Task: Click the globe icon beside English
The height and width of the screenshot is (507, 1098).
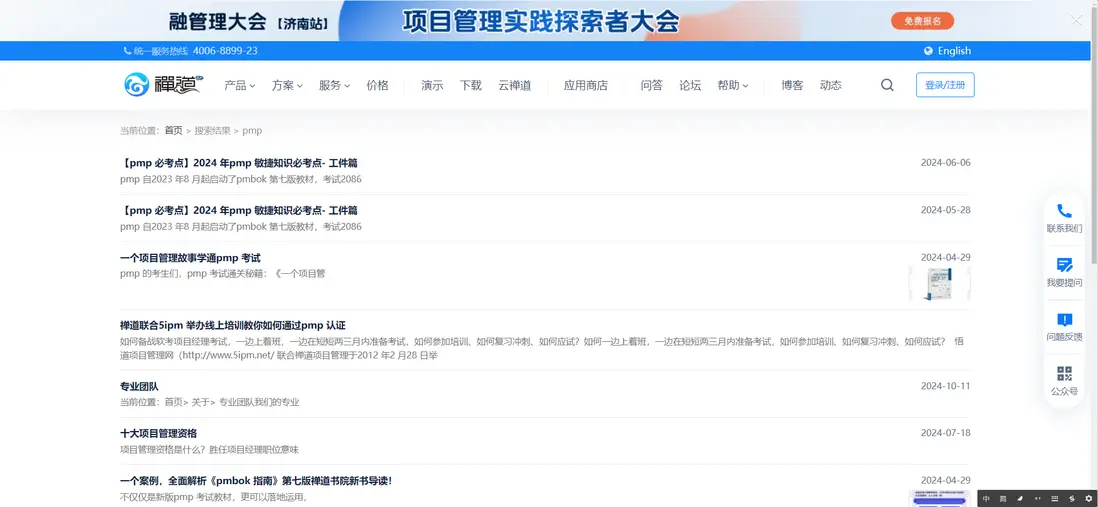Action: tap(929, 51)
